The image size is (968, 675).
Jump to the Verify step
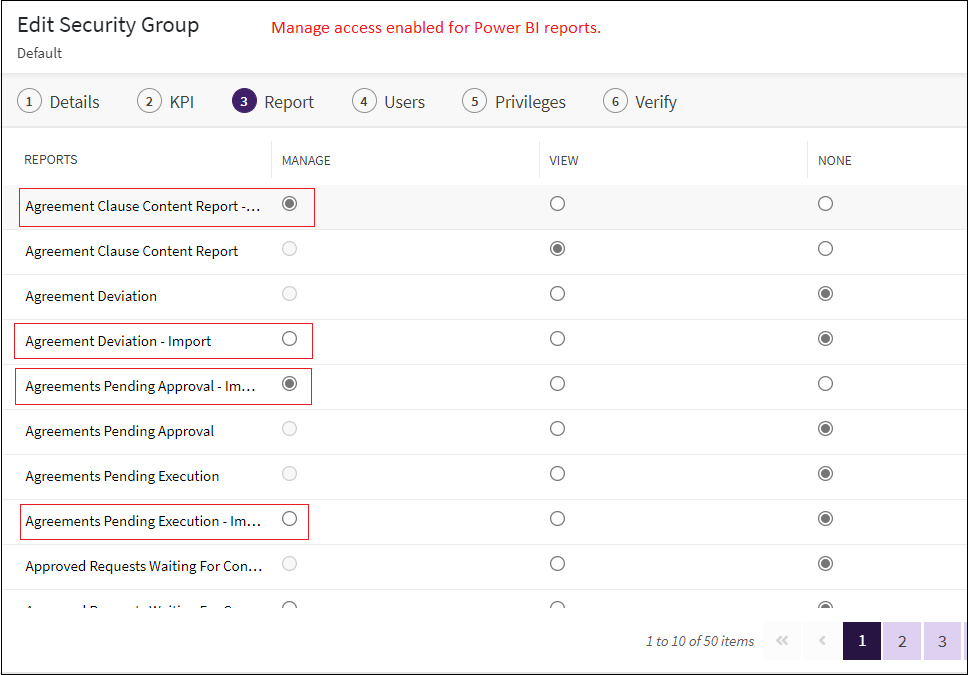(640, 102)
